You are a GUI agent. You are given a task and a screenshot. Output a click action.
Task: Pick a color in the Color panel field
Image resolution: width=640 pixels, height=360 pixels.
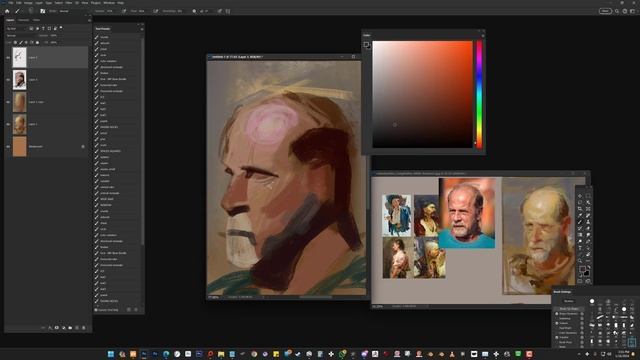[x=422, y=94]
